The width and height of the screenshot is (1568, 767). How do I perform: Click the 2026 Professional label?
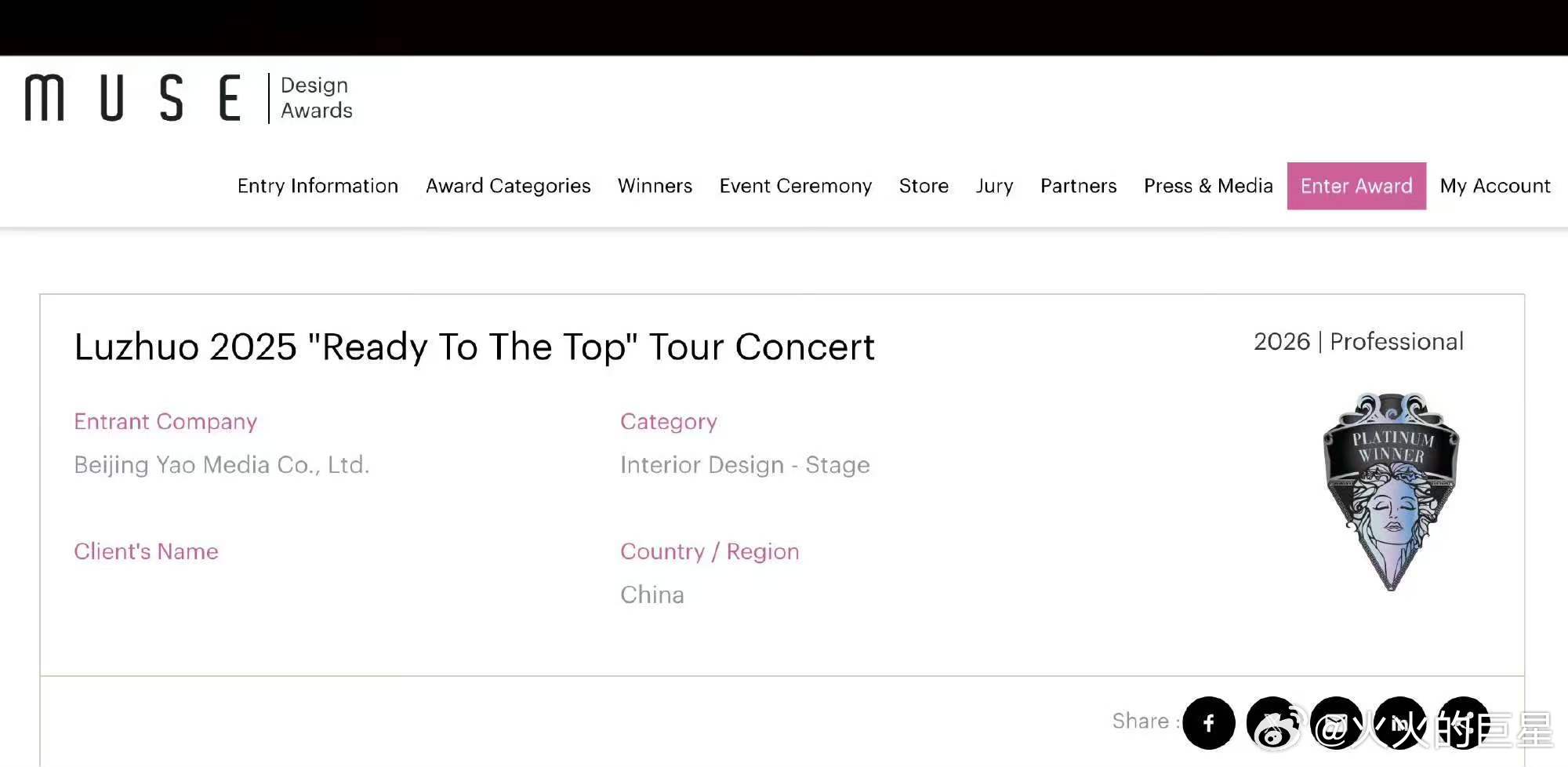tap(1358, 342)
